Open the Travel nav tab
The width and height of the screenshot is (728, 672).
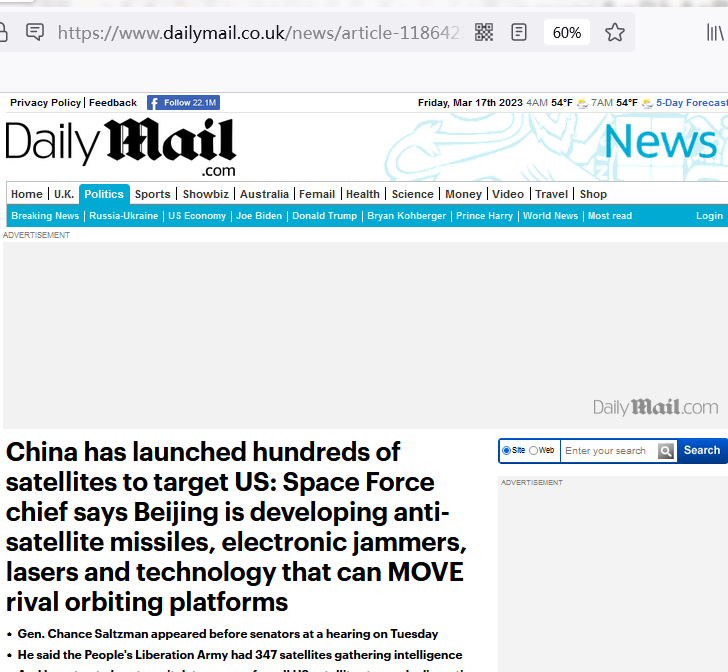[x=552, y=194]
